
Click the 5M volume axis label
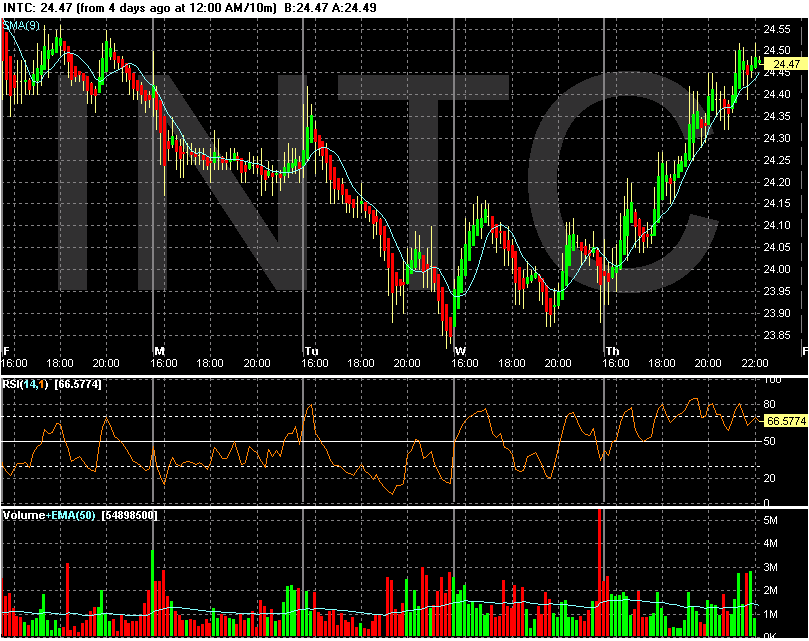tap(770, 520)
